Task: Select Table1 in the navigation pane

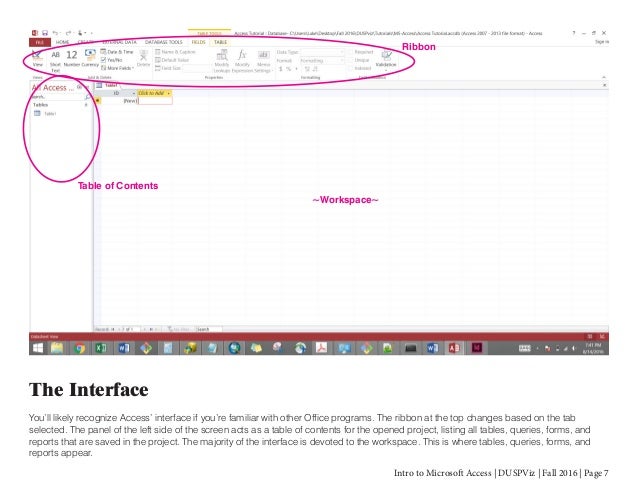Action: (x=45, y=113)
